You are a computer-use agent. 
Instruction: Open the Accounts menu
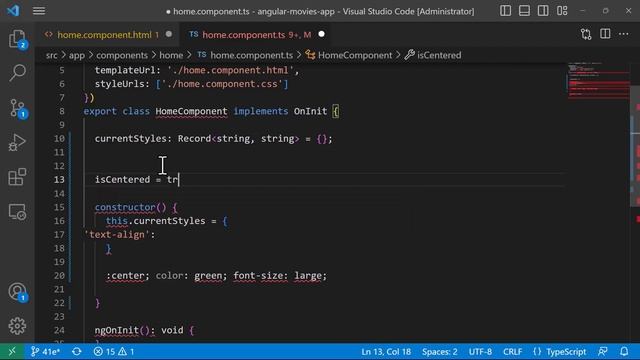pos(17,291)
